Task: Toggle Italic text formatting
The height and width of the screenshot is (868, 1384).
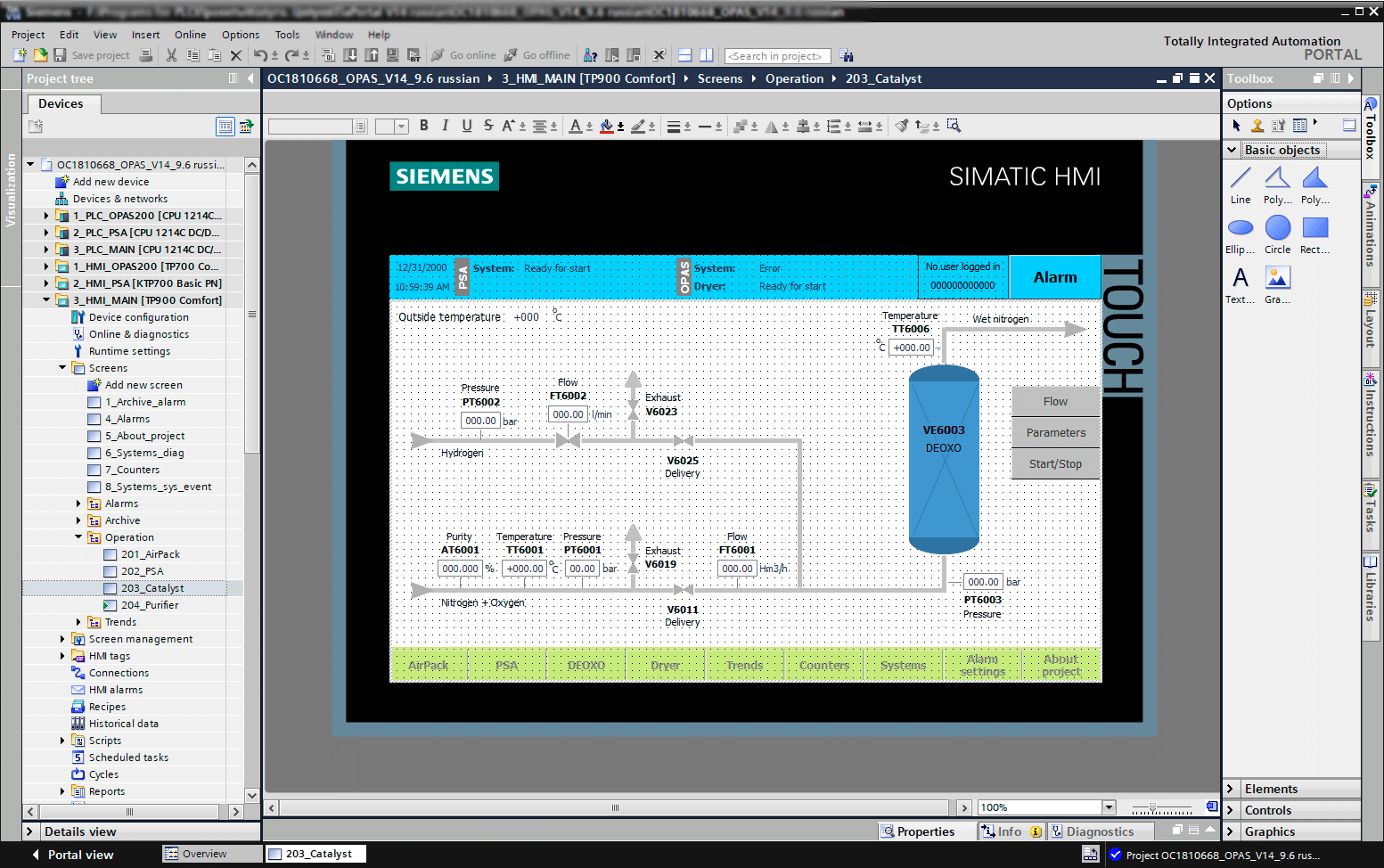Action: click(446, 126)
